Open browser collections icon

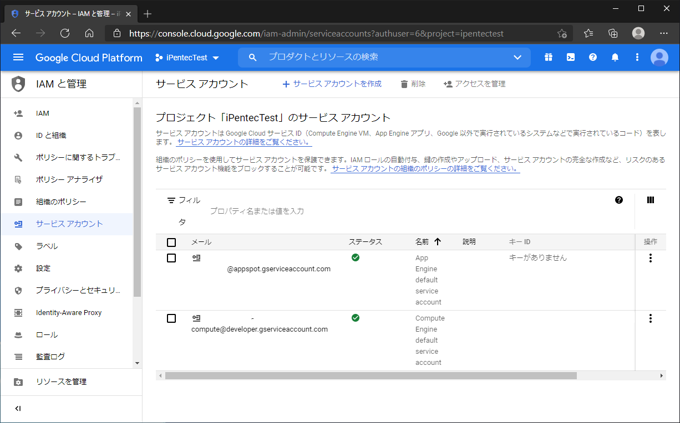coord(613,33)
